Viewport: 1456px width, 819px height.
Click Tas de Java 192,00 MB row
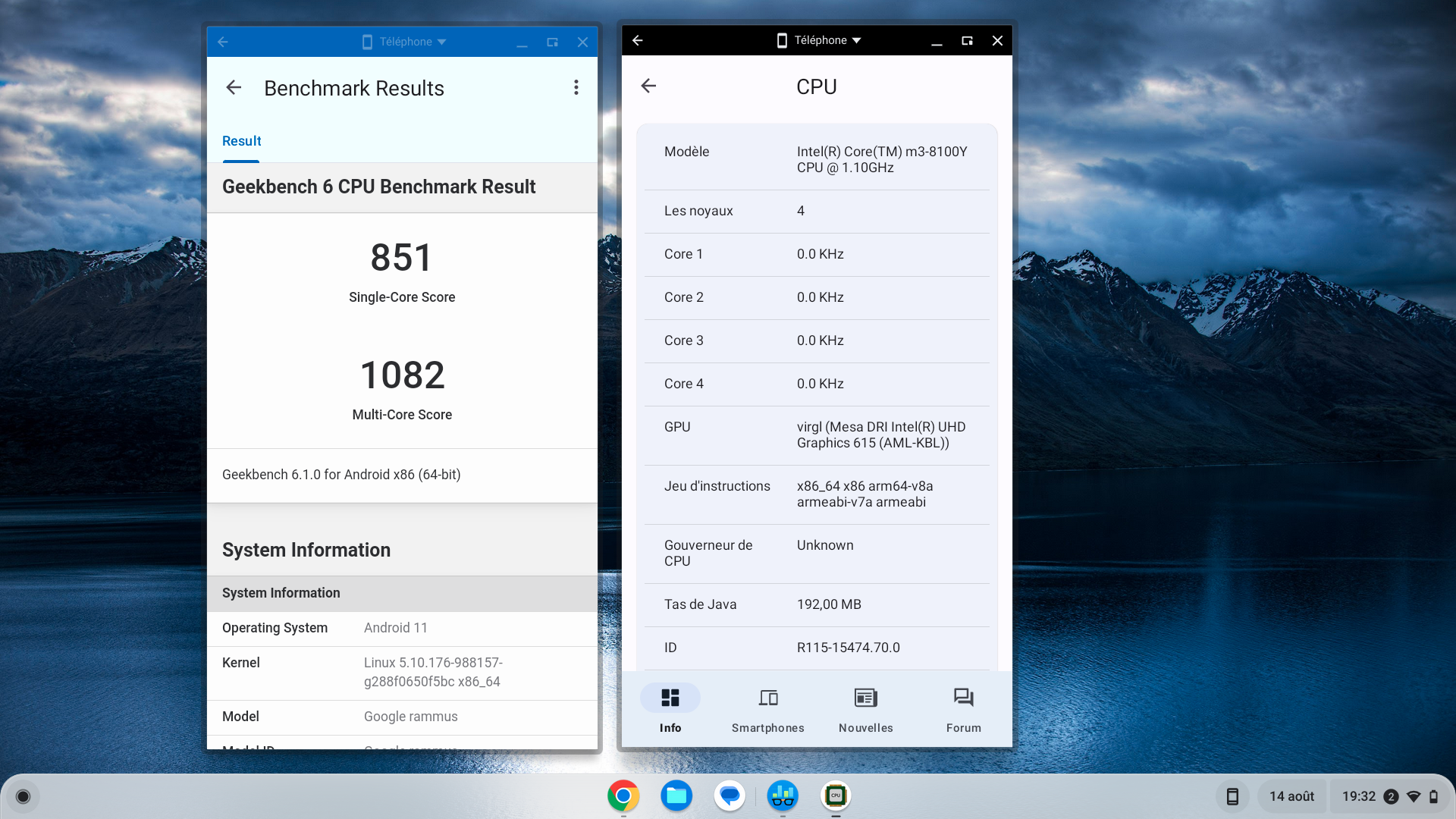tap(817, 604)
